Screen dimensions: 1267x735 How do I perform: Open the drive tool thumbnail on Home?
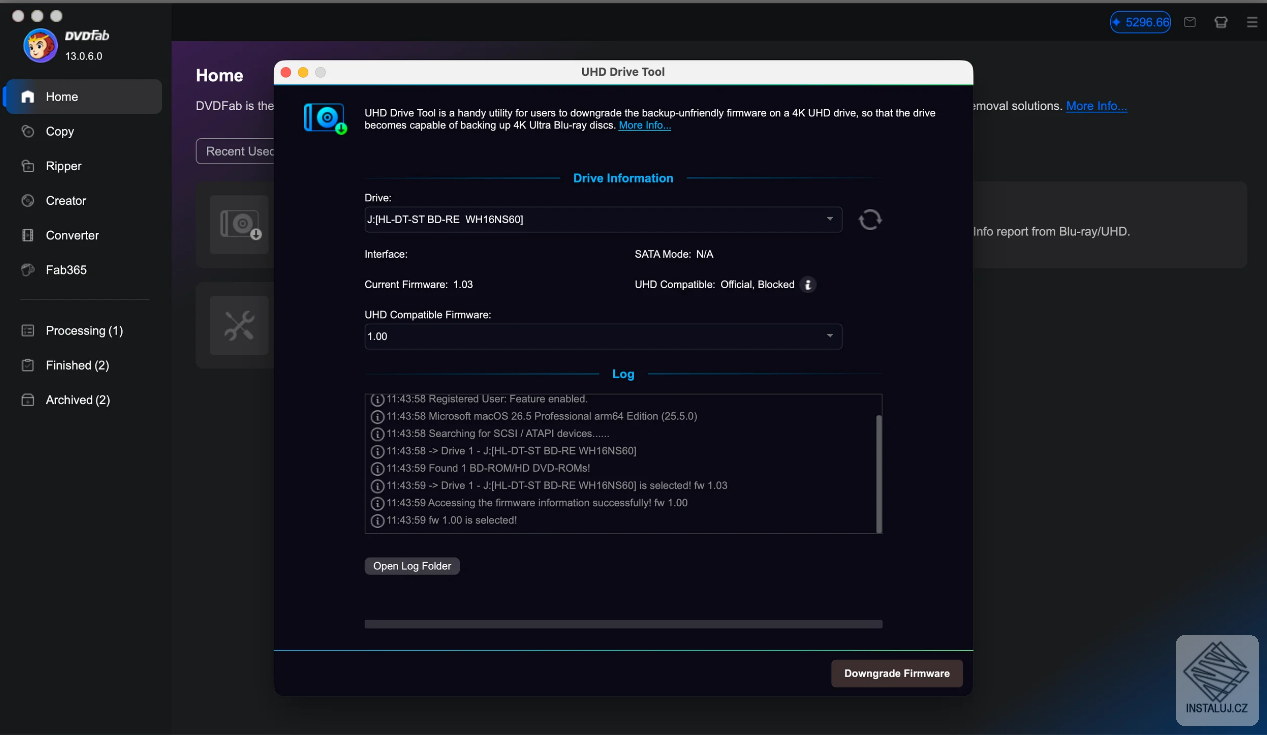pyautogui.click(x=239, y=224)
